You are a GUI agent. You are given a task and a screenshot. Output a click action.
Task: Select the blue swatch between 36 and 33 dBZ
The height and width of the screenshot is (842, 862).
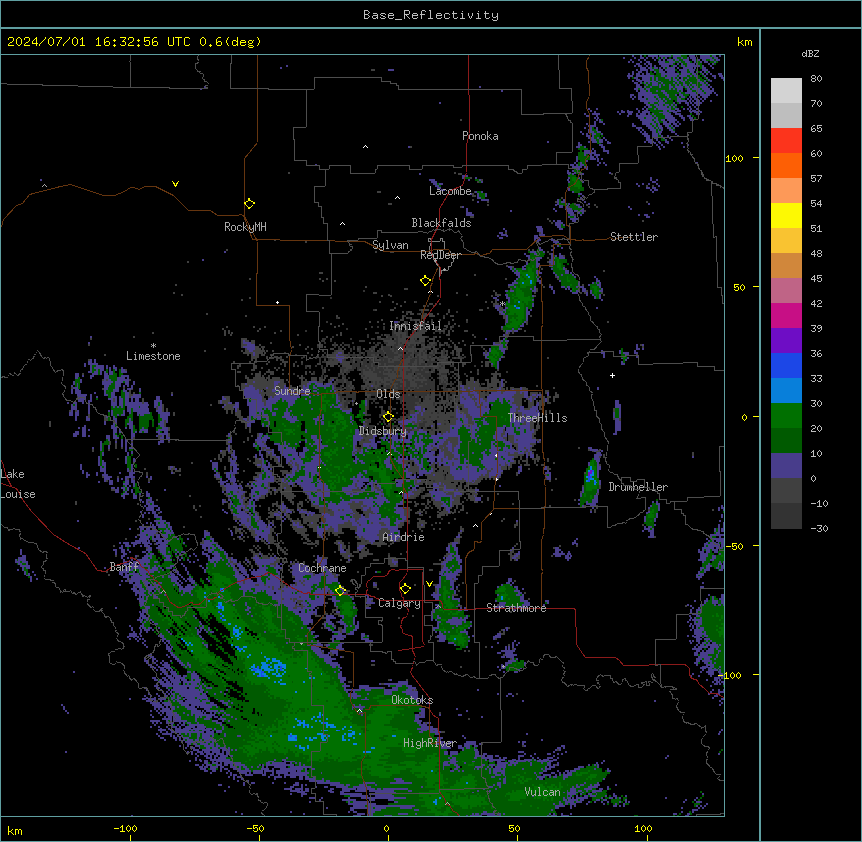point(786,366)
